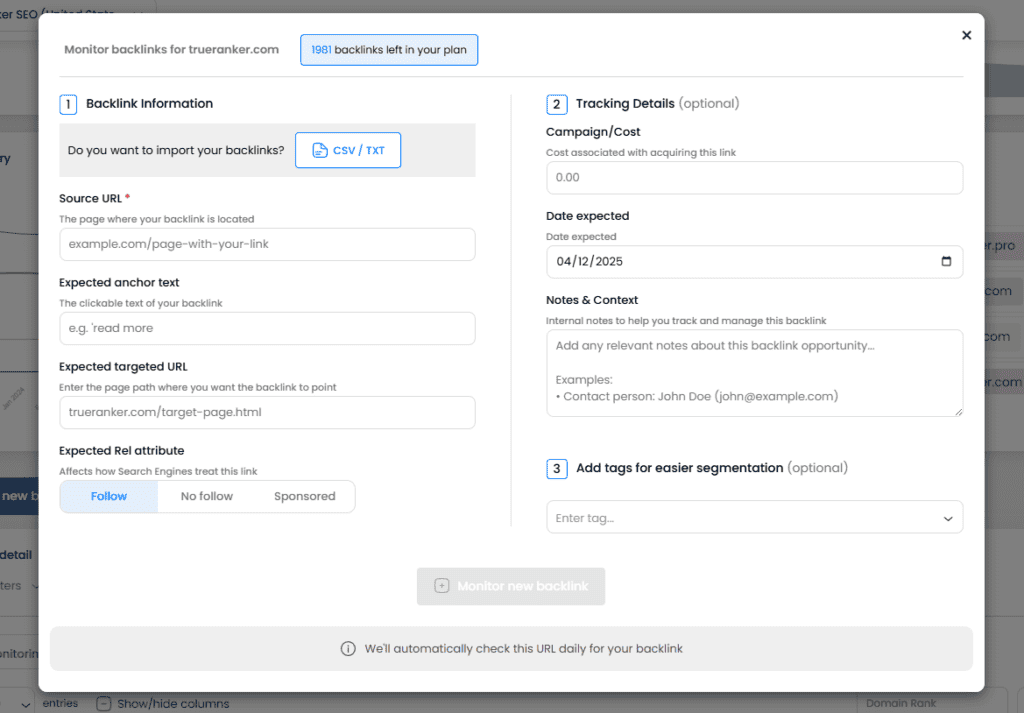Click the info icon in the daily check notice
This screenshot has width=1024, height=713.
coord(348,649)
